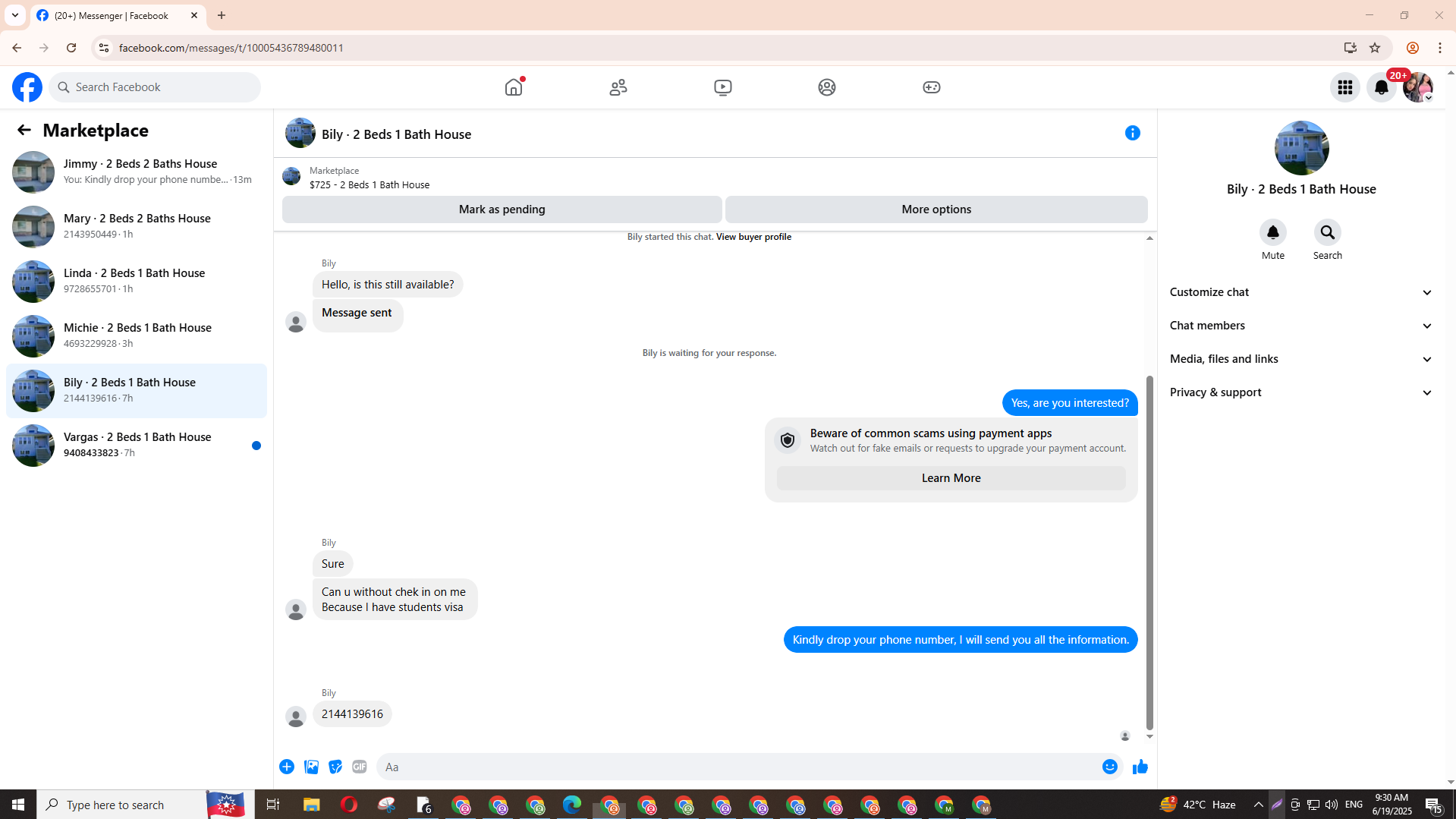Open a new browser tab
The width and height of the screenshot is (1456, 819).
coord(222,15)
